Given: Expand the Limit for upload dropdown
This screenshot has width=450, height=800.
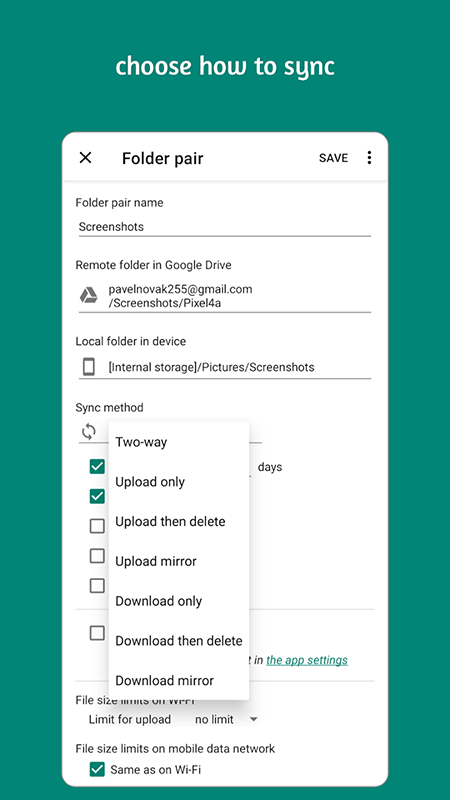Looking at the screenshot, I should coord(226,719).
